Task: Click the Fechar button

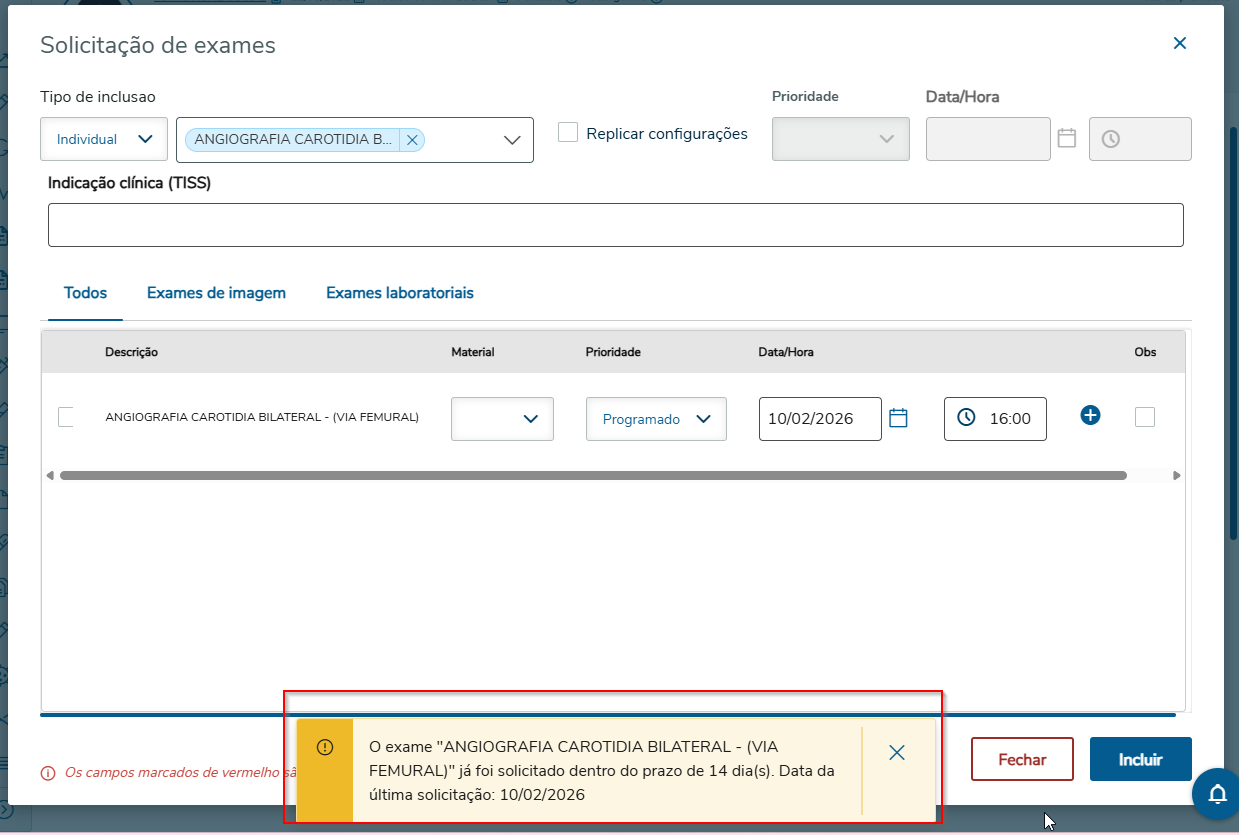Action: (1022, 759)
